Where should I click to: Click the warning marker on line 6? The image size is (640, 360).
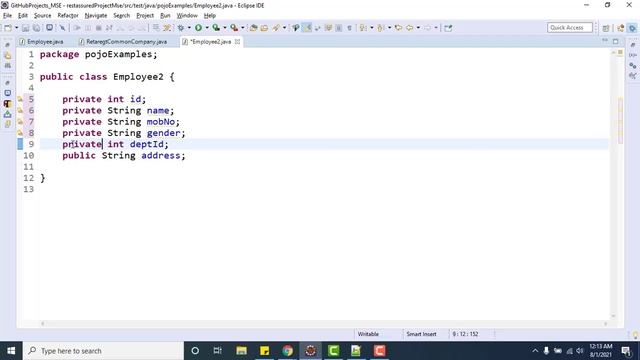20,111
